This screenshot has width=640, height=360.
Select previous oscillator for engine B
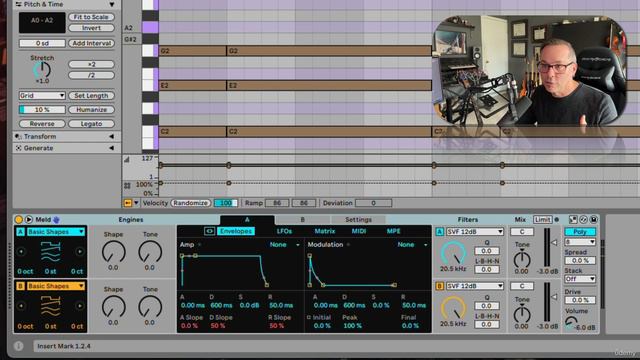21,306
